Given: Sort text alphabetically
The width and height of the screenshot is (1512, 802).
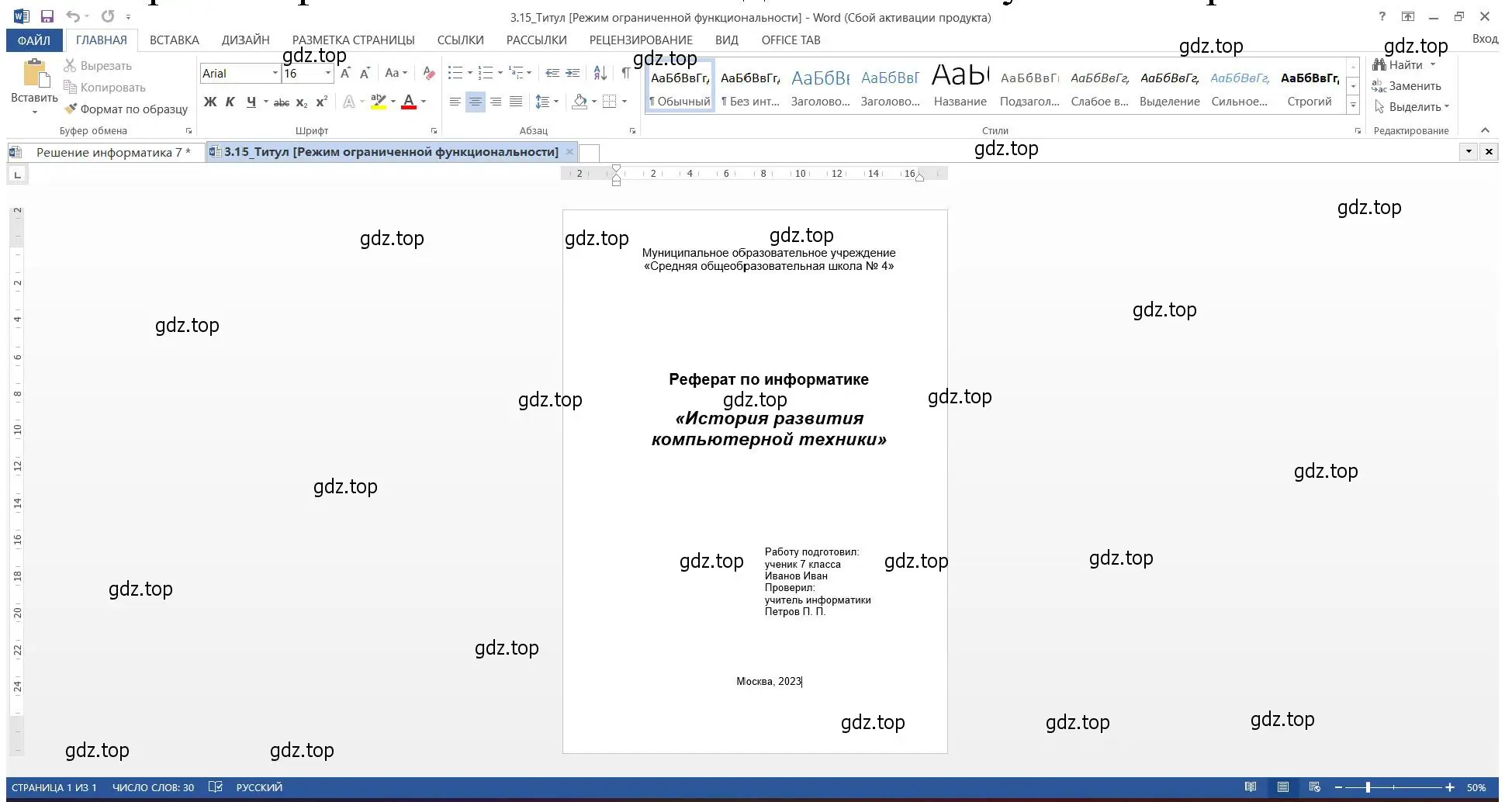Looking at the screenshot, I should [600, 73].
